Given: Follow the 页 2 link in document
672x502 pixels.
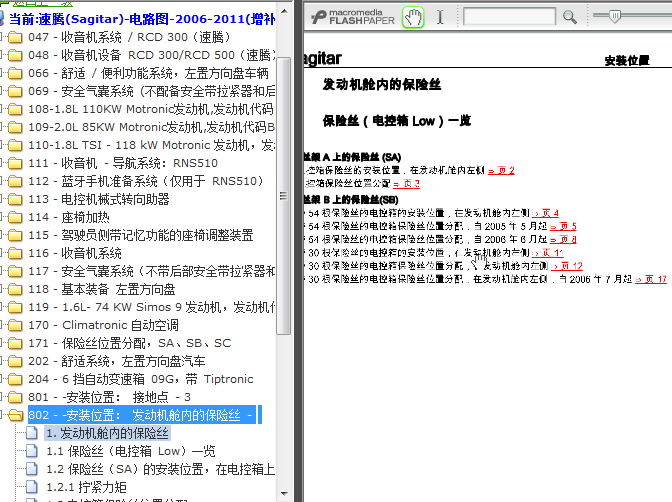Looking at the screenshot, I should click(x=501, y=171).
